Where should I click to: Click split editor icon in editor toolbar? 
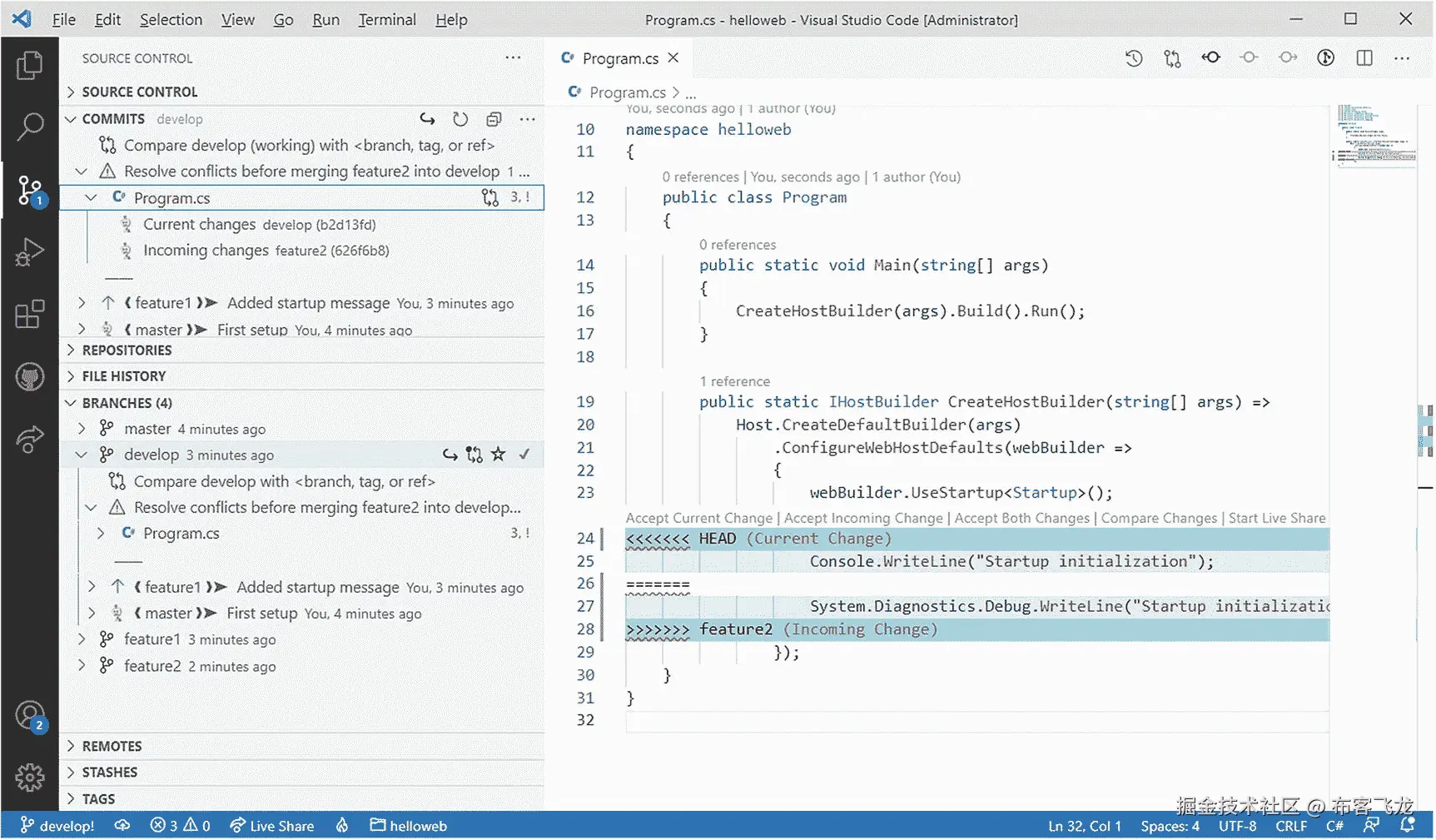(1364, 57)
